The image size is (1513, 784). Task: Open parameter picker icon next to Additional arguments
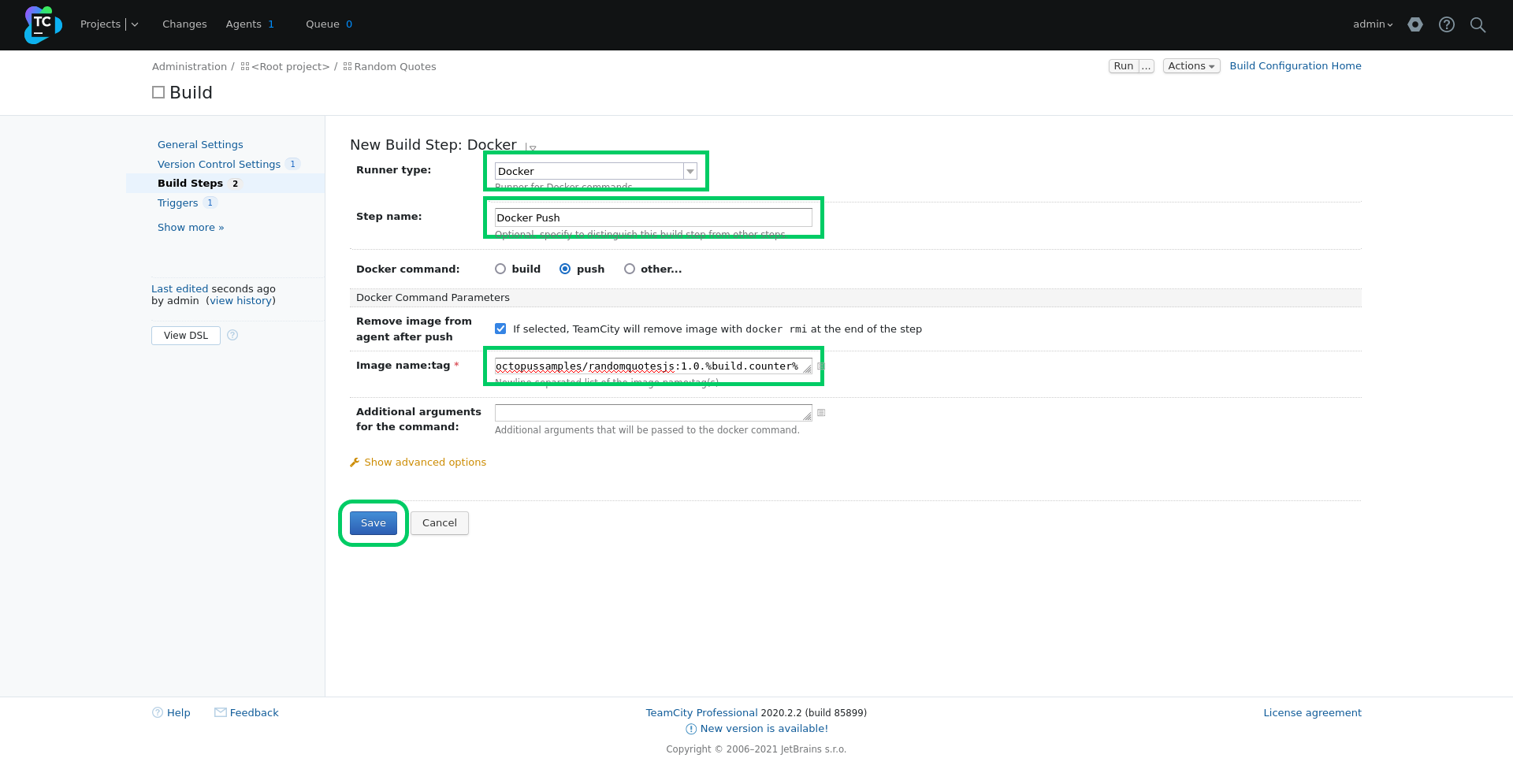click(x=821, y=412)
